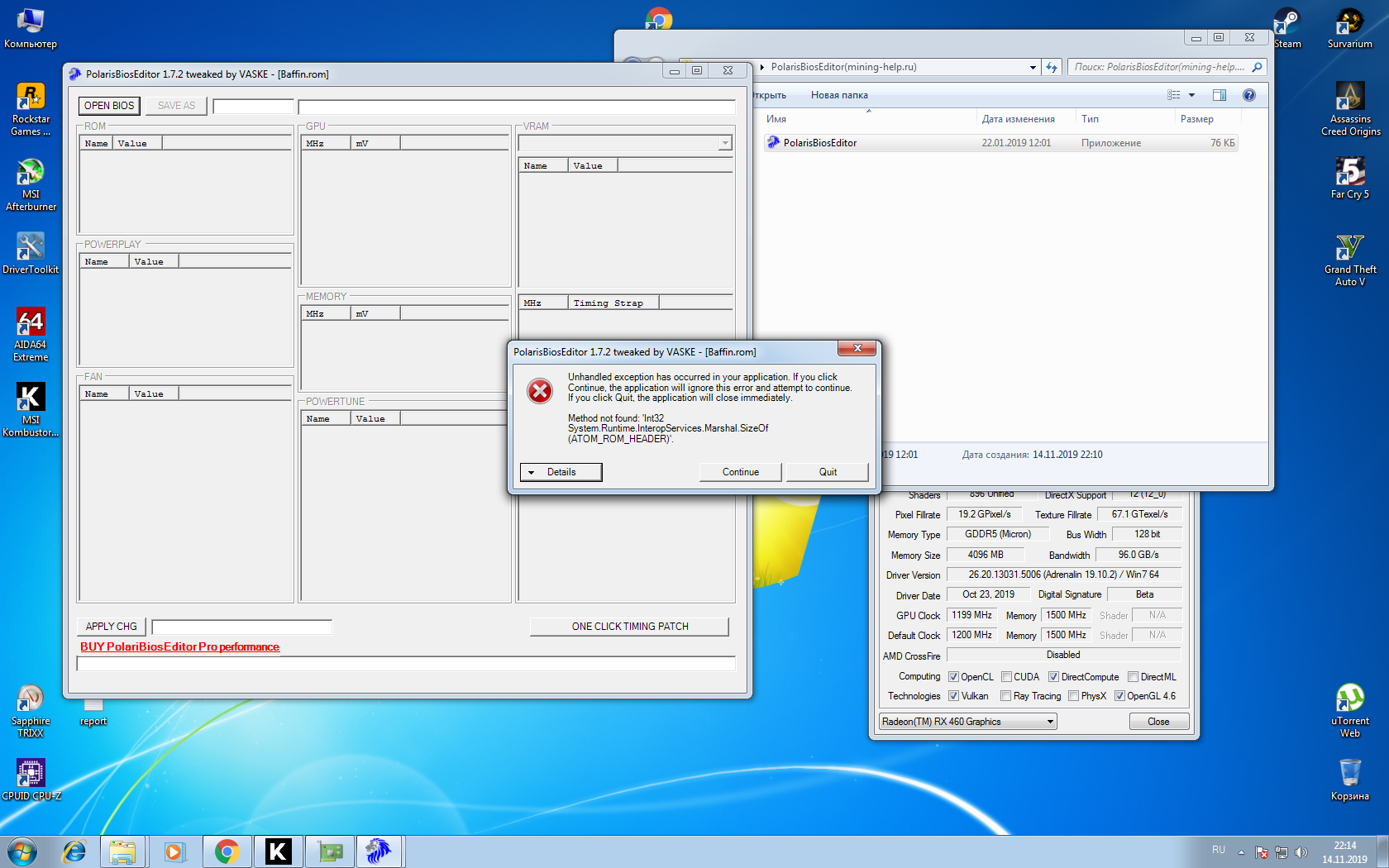Toggle the OpenGL 4.6 checkbox
Screen dimensions: 1389x868
[1119, 696]
